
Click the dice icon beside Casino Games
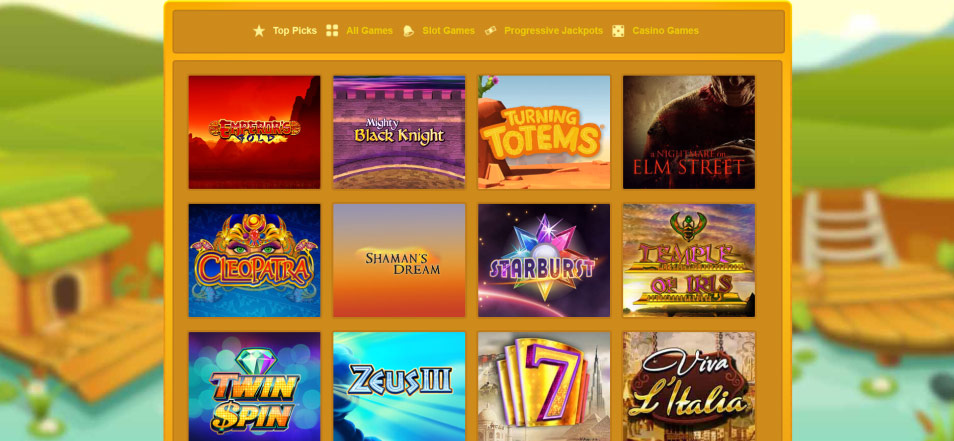(x=618, y=30)
